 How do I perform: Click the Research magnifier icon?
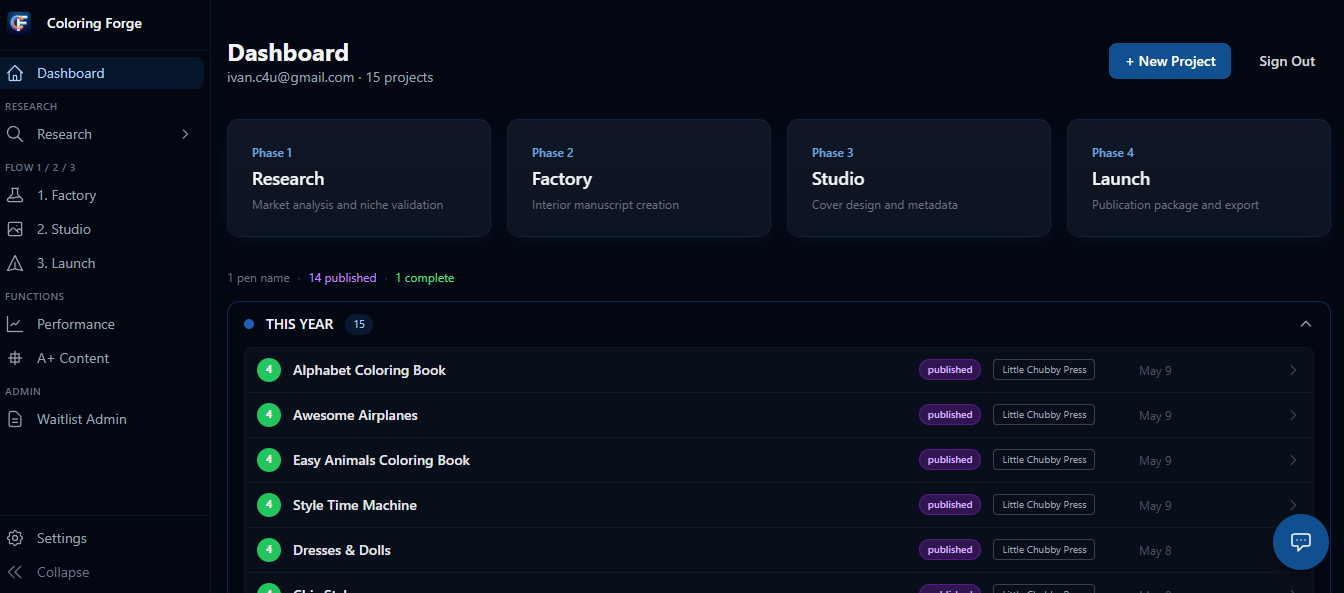(x=15, y=134)
